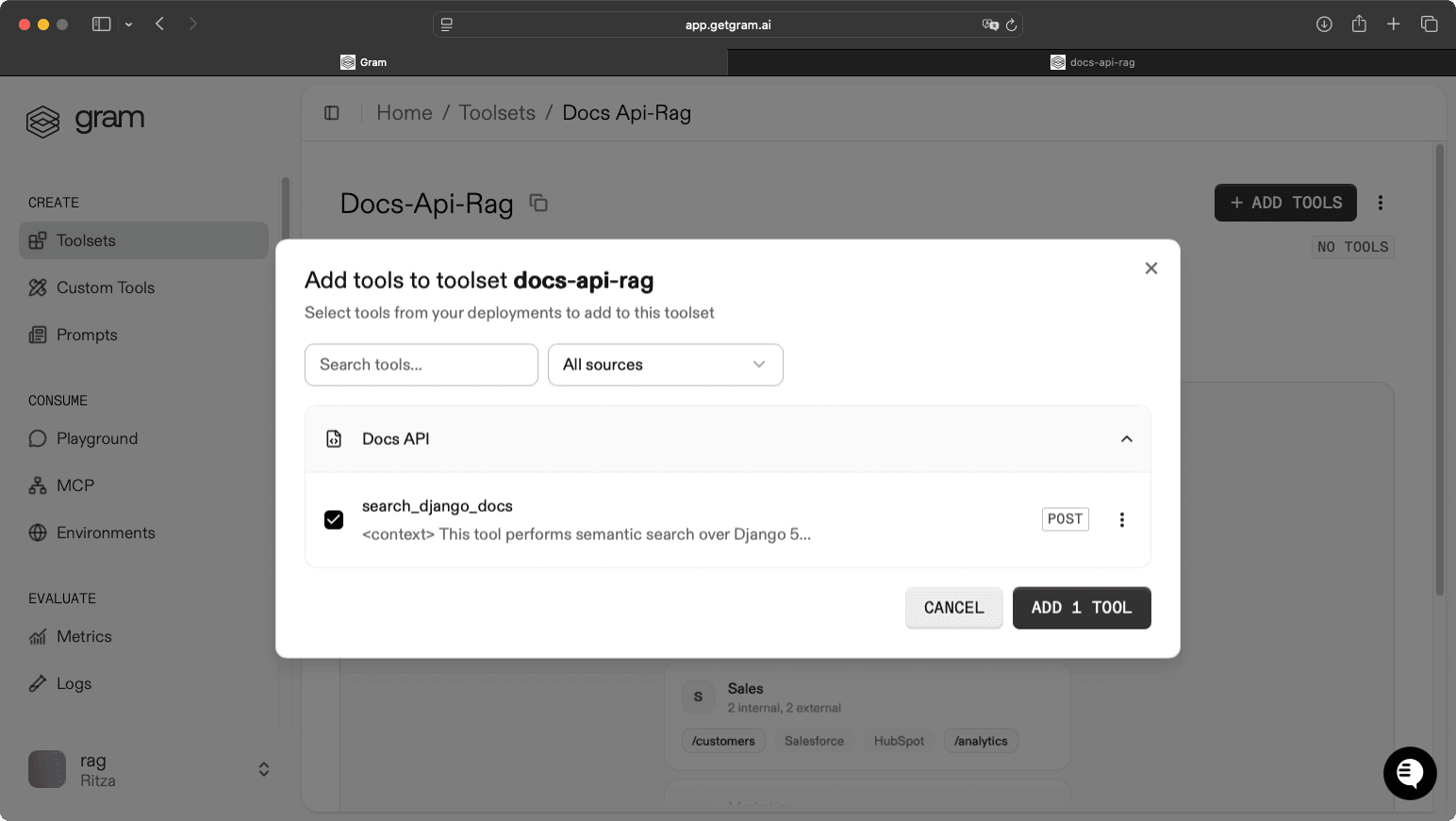The width and height of the screenshot is (1456, 821).
Task: Collapse the Docs API source group
Action: [x=1126, y=438]
